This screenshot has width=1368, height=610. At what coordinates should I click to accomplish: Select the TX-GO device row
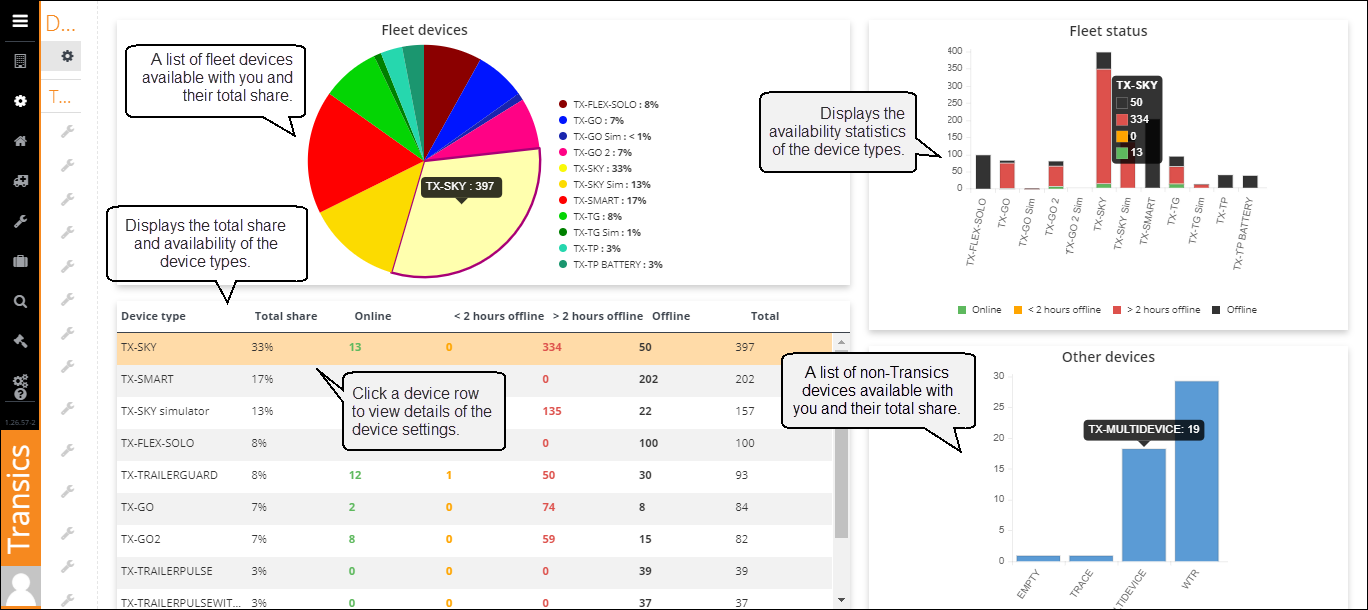[474, 507]
